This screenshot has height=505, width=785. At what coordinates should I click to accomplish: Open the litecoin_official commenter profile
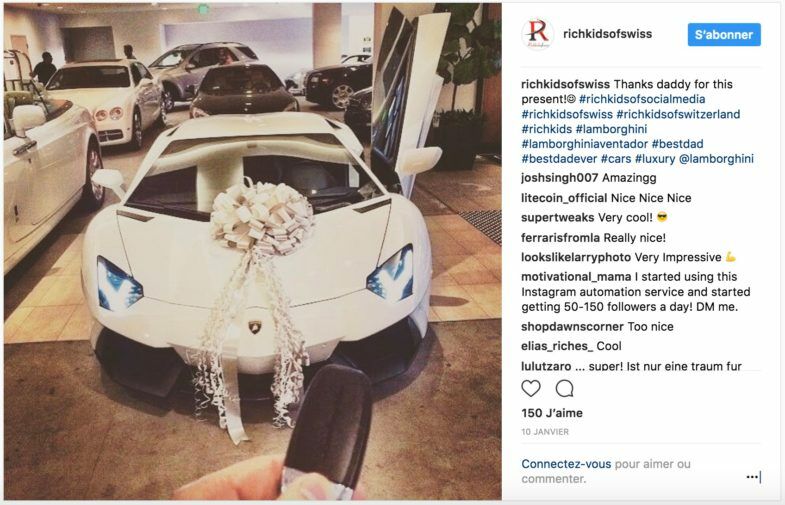point(564,198)
